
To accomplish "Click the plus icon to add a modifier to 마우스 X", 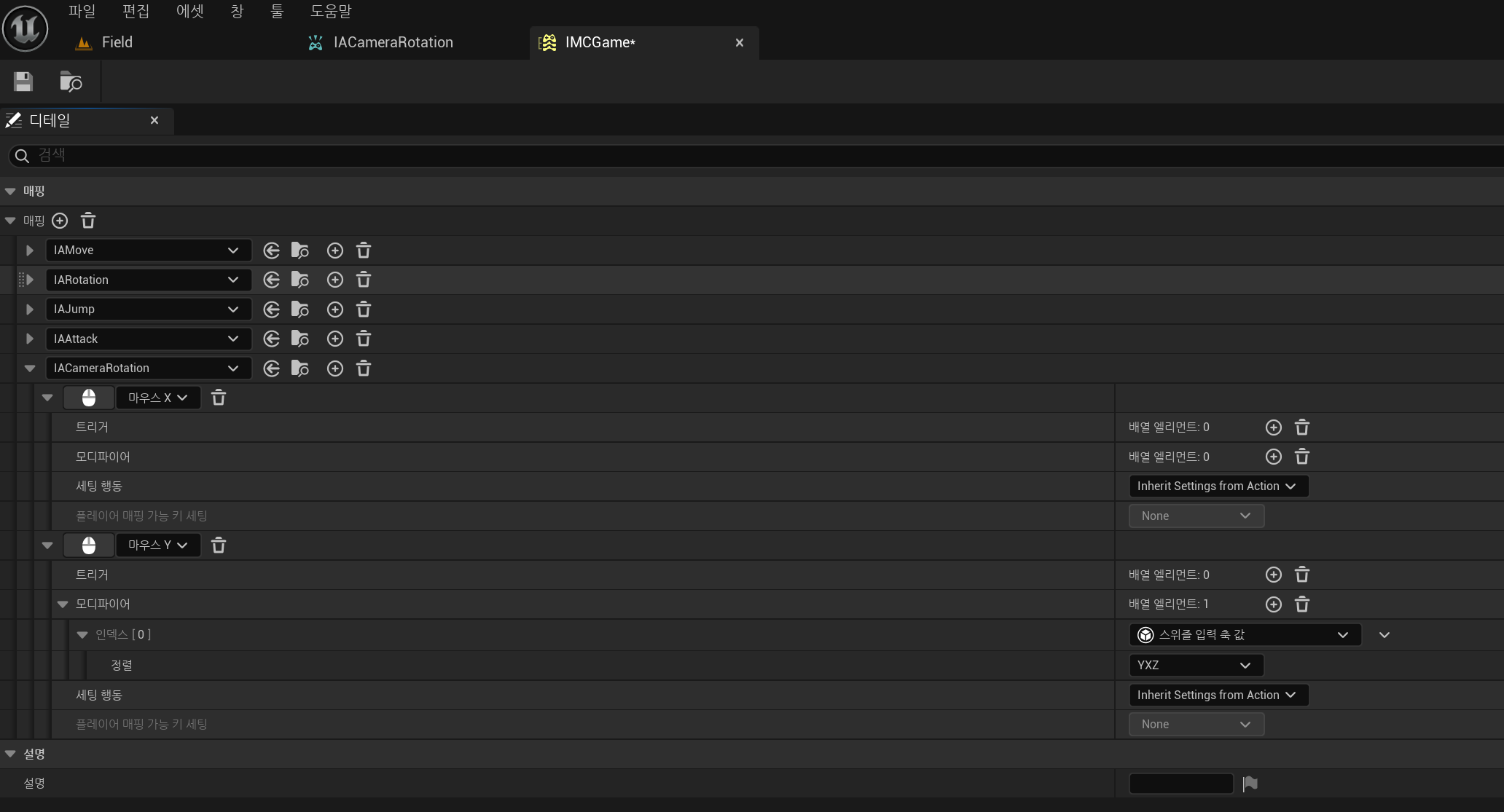I will (x=1273, y=457).
